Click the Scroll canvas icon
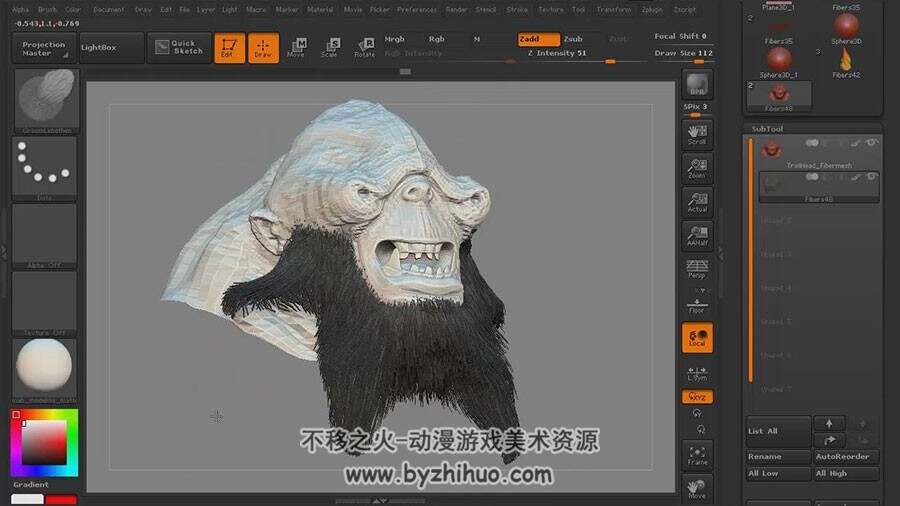 click(697, 134)
